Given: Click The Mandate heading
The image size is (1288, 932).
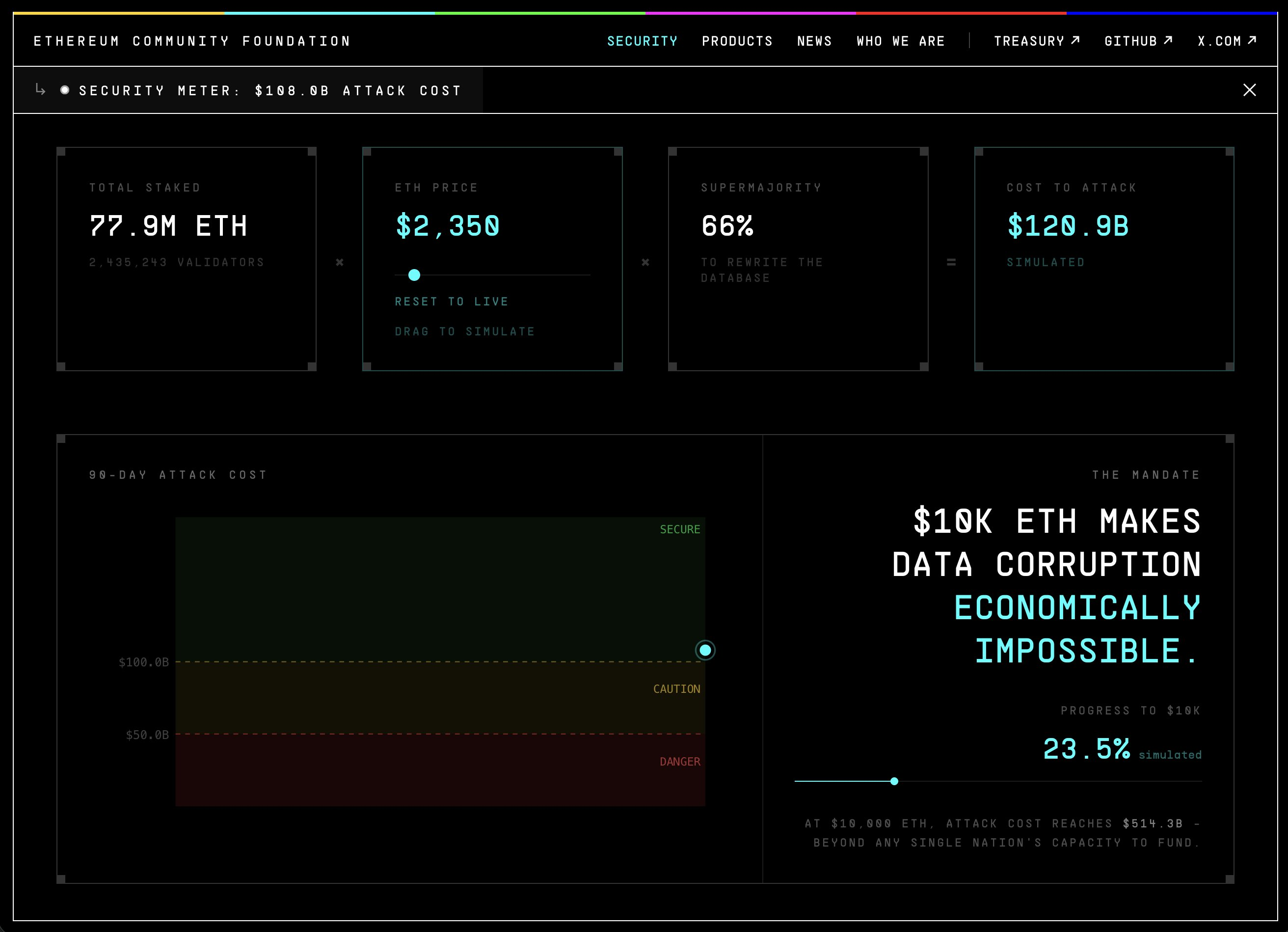Looking at the screenshot, I should [x=1146, y=474].
